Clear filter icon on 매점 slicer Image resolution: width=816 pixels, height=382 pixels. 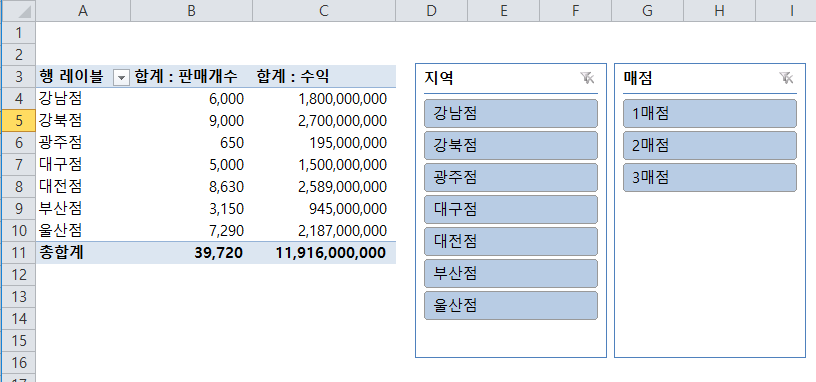point(786,78)
